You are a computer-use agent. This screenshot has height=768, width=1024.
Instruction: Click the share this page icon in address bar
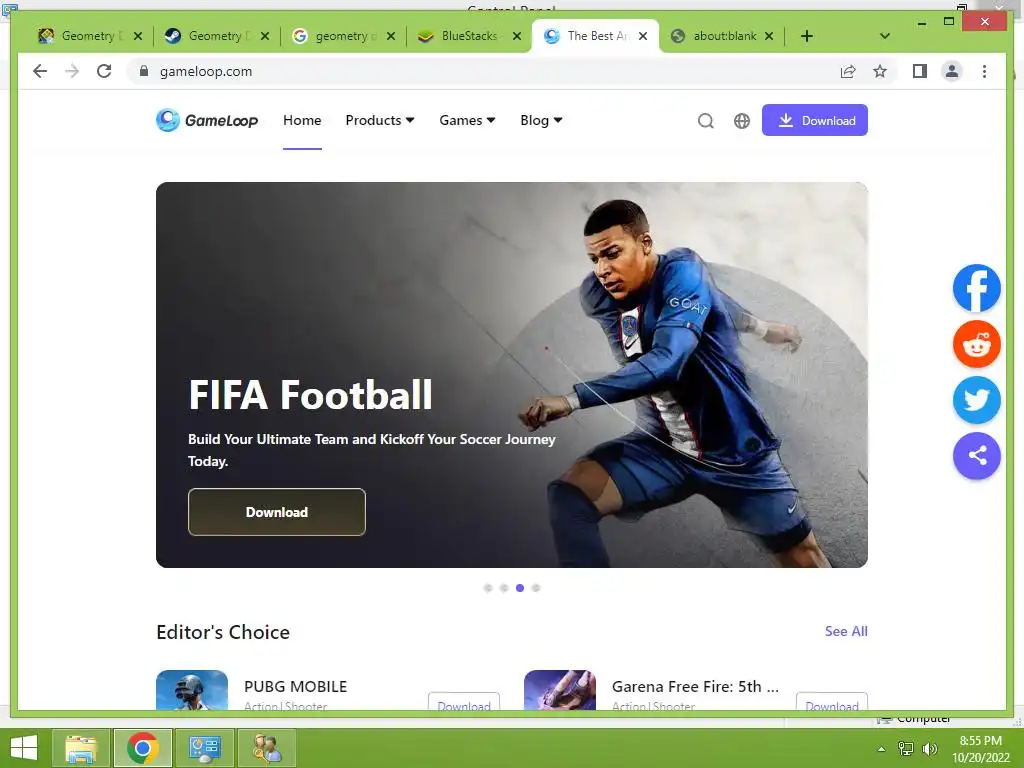[x=848, y=71]
